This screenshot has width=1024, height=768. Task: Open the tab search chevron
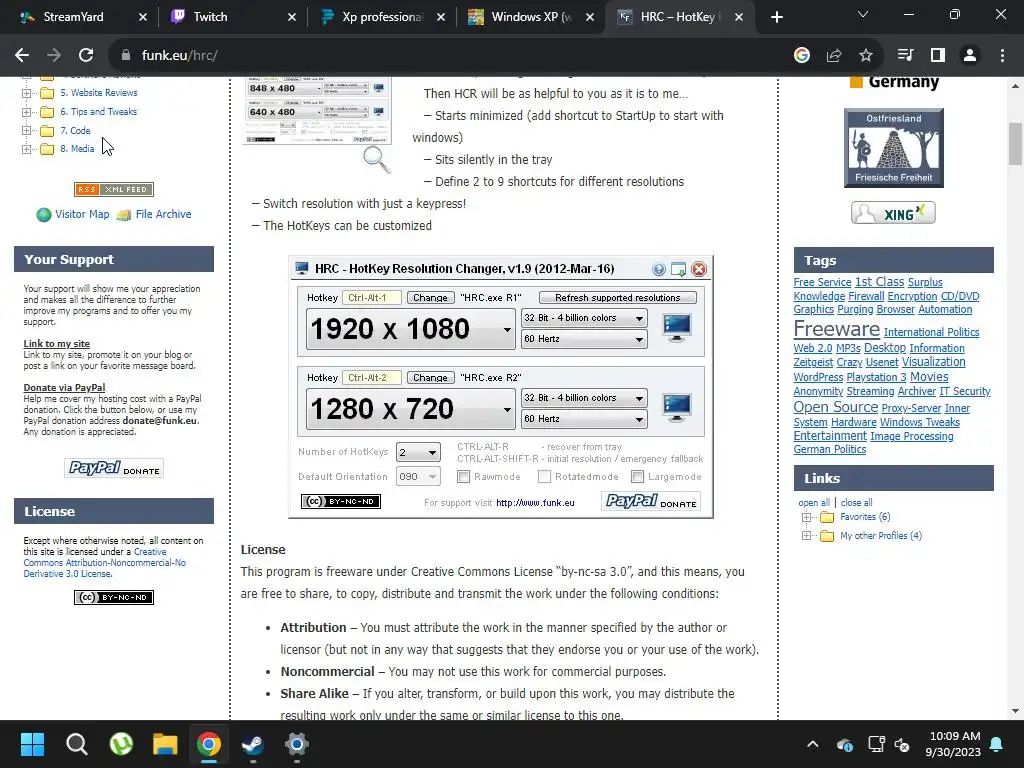point(863,14)
